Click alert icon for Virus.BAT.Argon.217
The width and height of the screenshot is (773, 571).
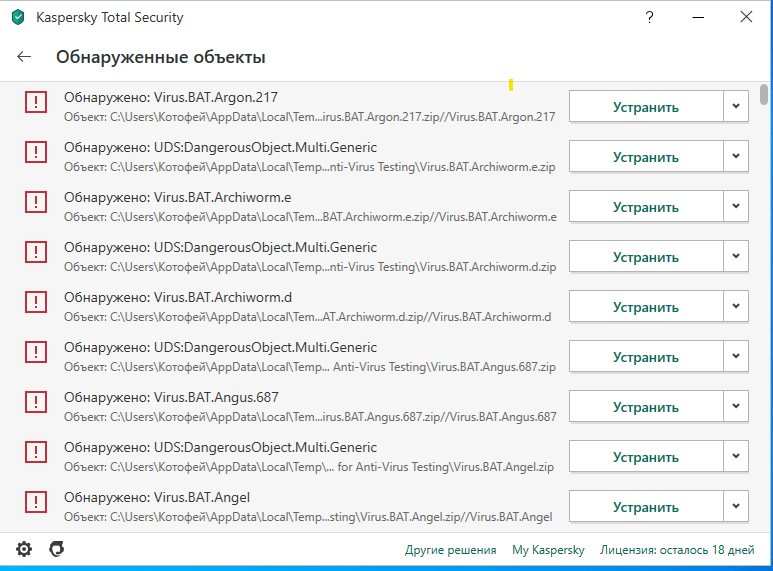pyautogui.click(x=36, y=102)
